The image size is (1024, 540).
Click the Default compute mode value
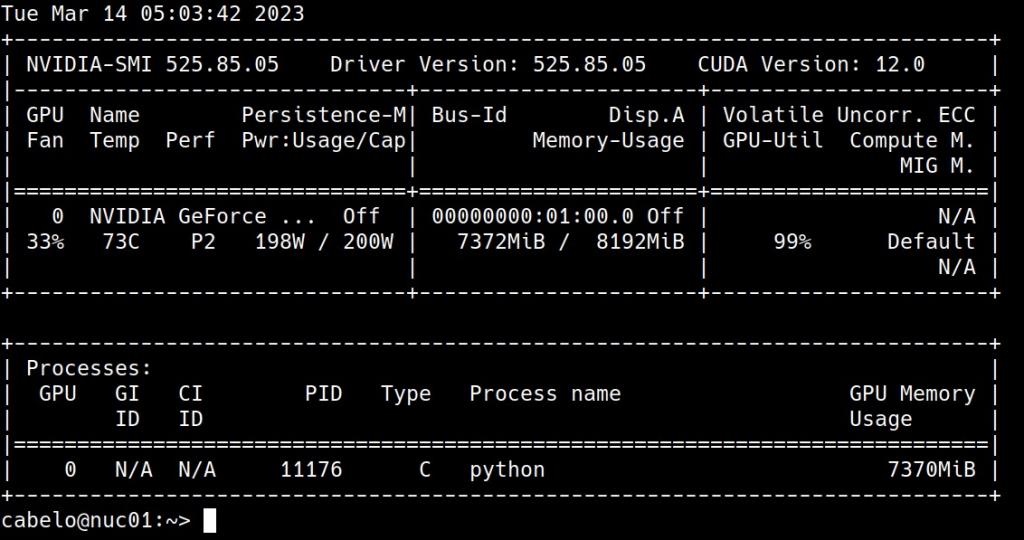(x=930, y=242)
